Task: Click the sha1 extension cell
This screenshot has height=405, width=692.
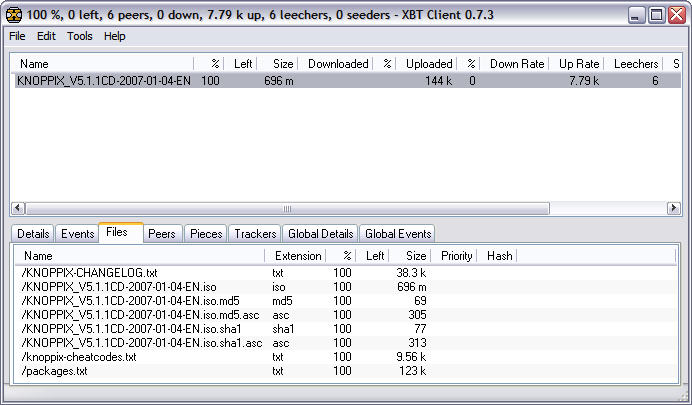Action: click(283, 329)
